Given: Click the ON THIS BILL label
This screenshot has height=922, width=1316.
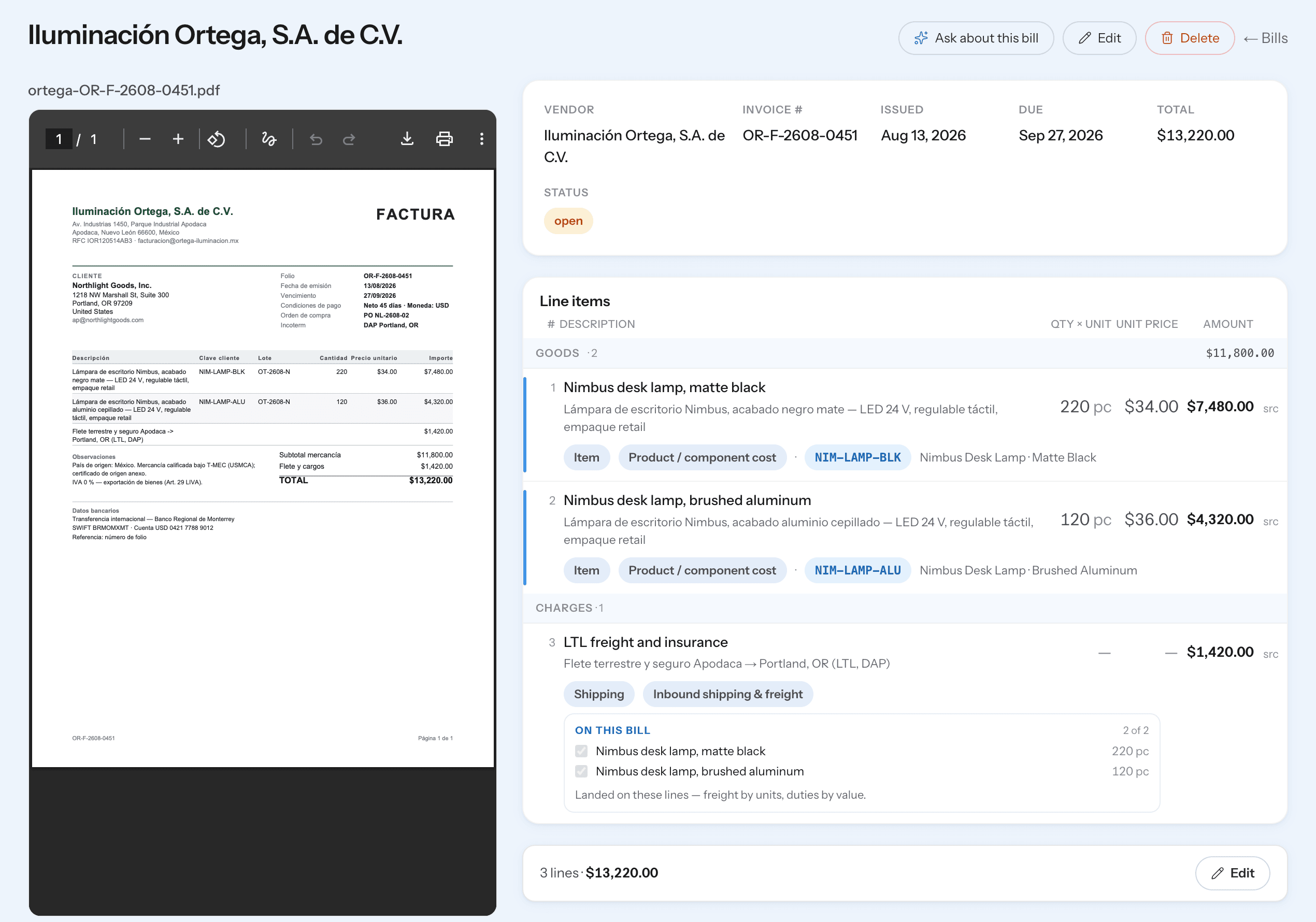Looking at the screenshot, I should [612, 730].
